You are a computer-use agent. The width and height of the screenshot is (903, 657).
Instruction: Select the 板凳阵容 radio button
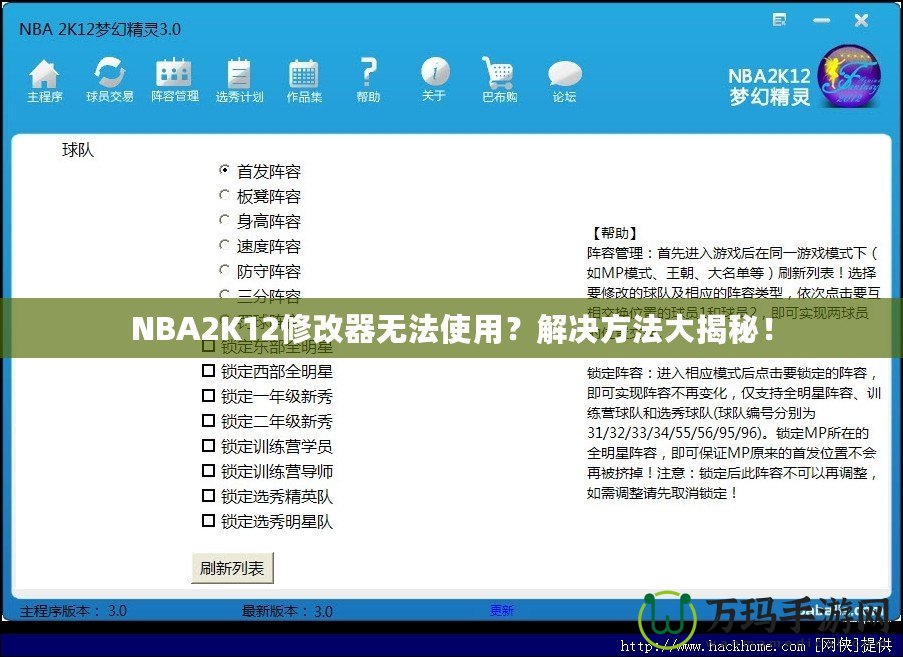coord(224,195)
